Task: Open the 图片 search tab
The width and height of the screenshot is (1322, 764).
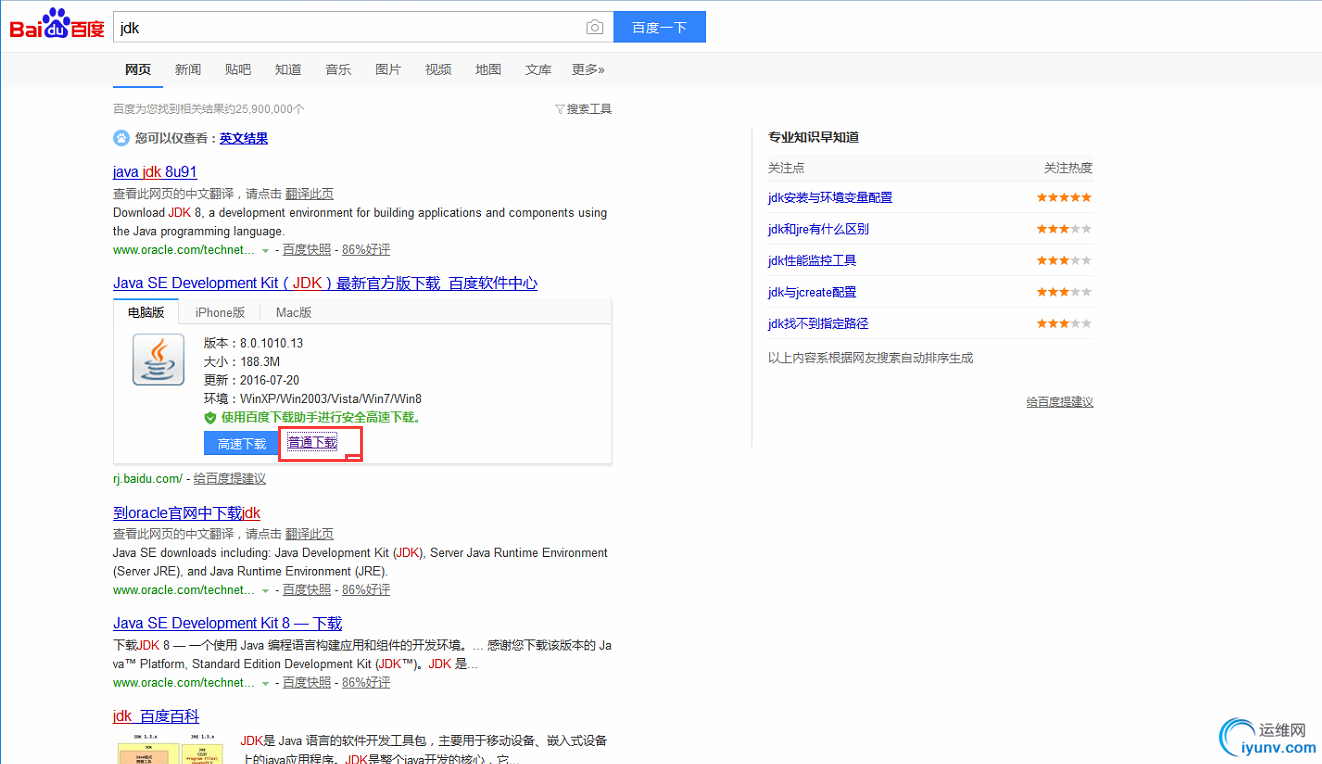Action: pos(388,69)
